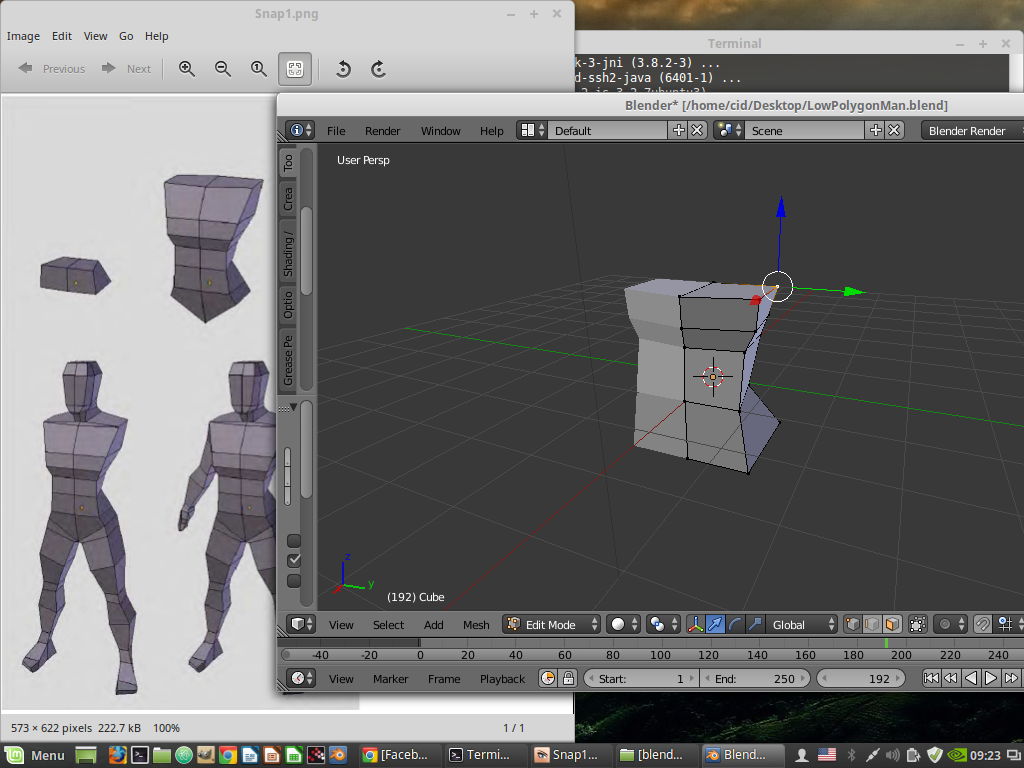Open Blender Render engine dropdown
This screenshot has width=1024, height=768.
tap(972, 130)
